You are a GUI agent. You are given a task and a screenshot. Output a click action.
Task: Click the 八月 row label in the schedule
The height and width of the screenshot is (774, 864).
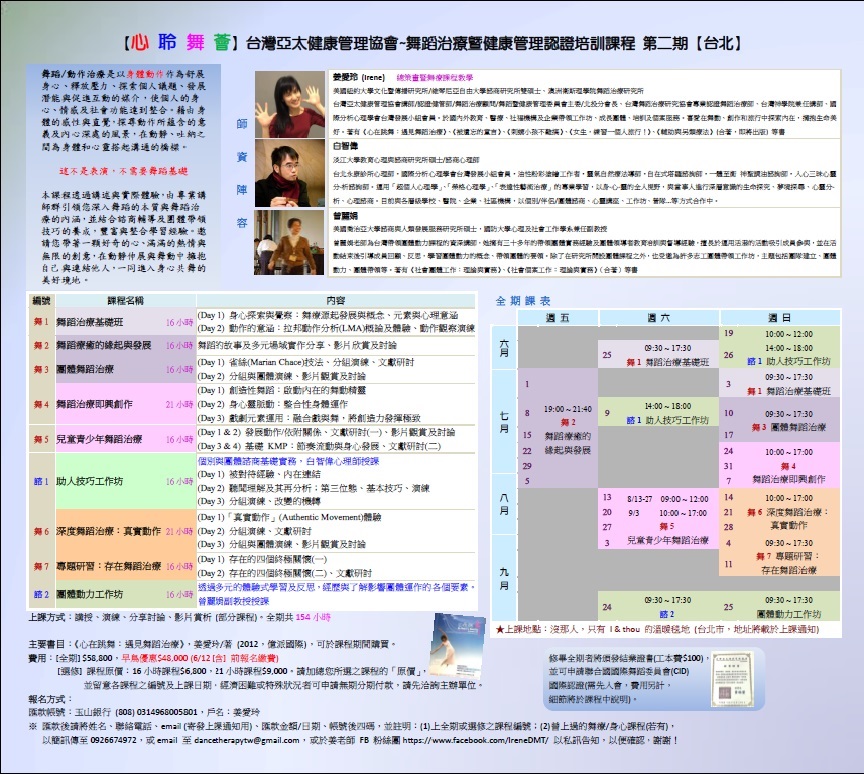[x=504, y=504]
